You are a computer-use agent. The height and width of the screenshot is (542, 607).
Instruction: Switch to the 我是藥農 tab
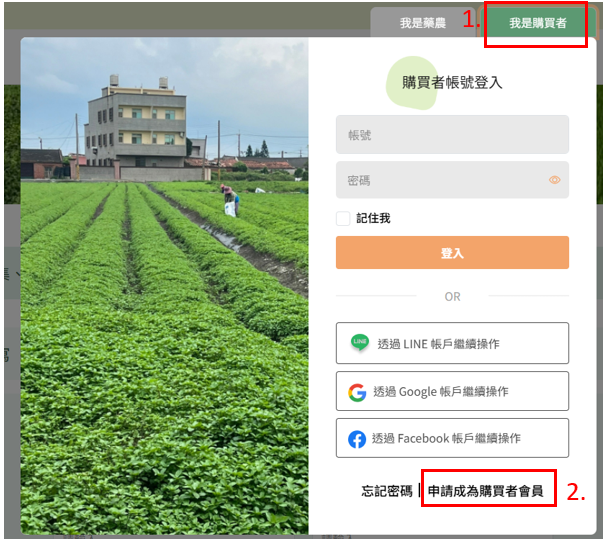coord(422,23)
